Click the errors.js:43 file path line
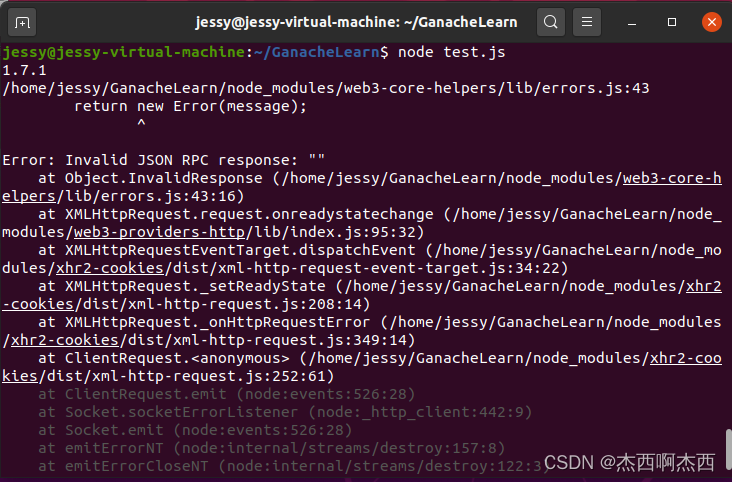732x482 pixels. click(326, 88)
